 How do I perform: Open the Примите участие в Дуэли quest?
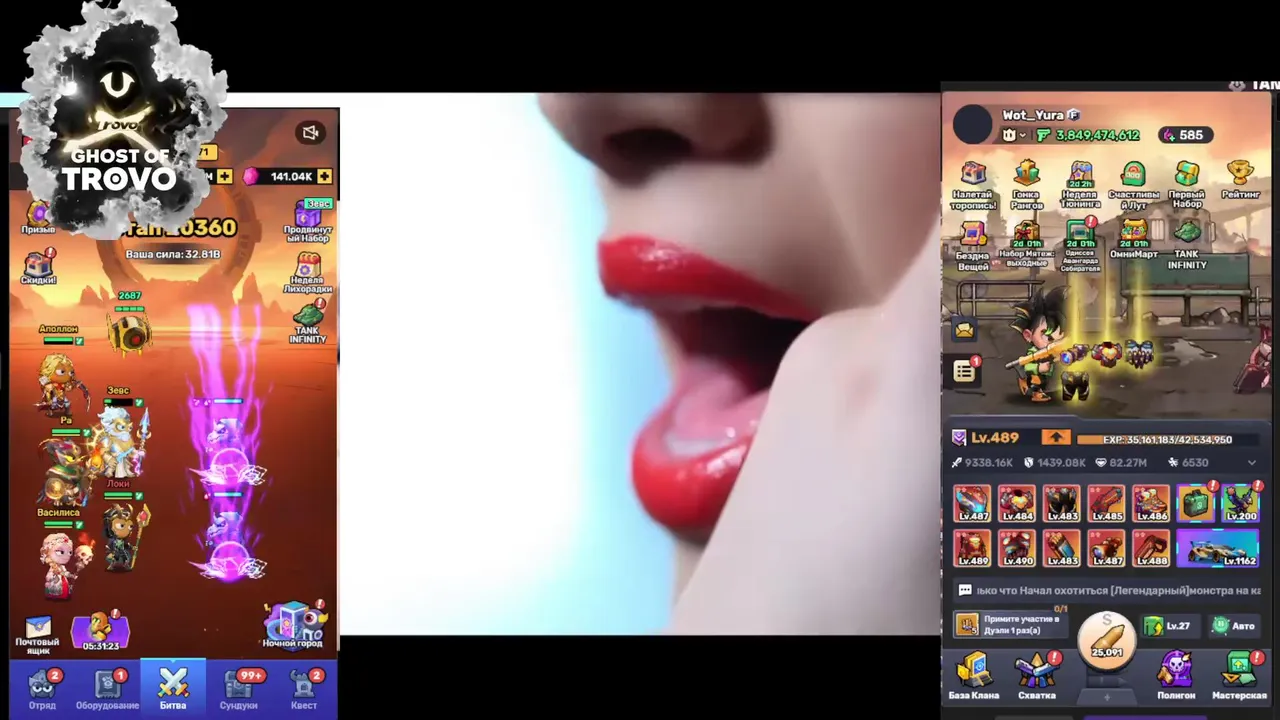(x=1009, y=625)
